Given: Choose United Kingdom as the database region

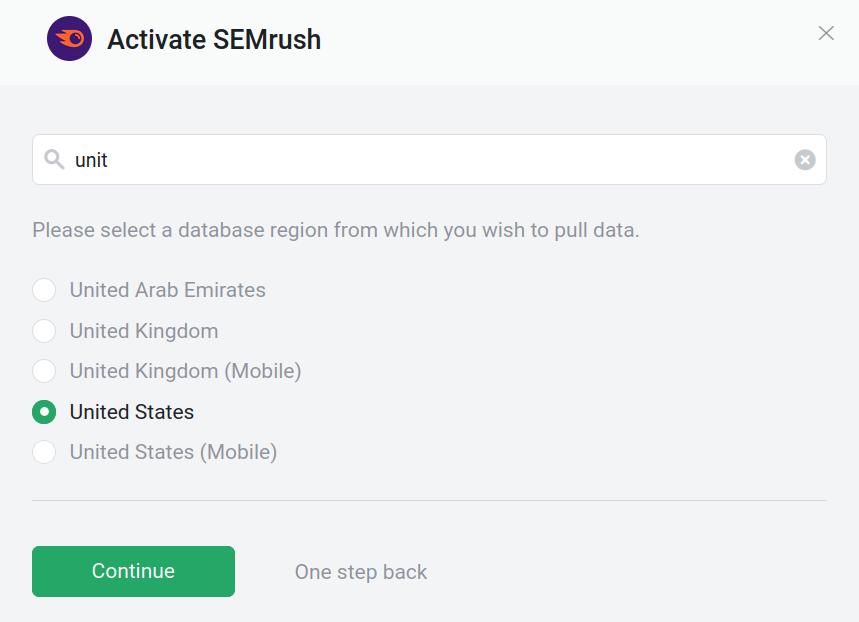Looking at the screenshot, I should coord(44,330).
